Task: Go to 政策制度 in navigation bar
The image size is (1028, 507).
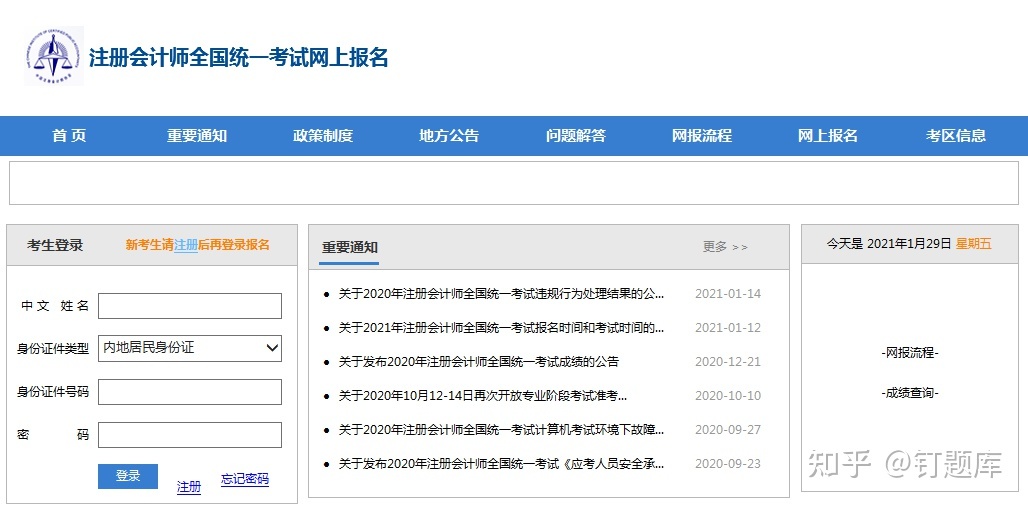Action: point(323,136)
